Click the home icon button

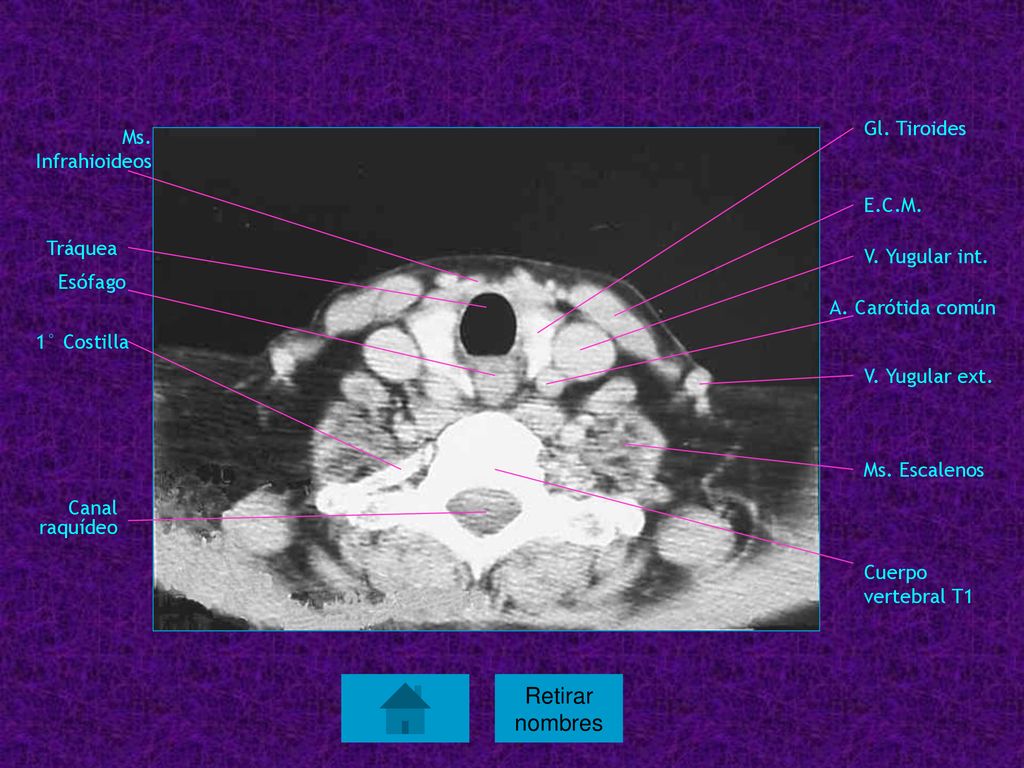tap(405, 709)
